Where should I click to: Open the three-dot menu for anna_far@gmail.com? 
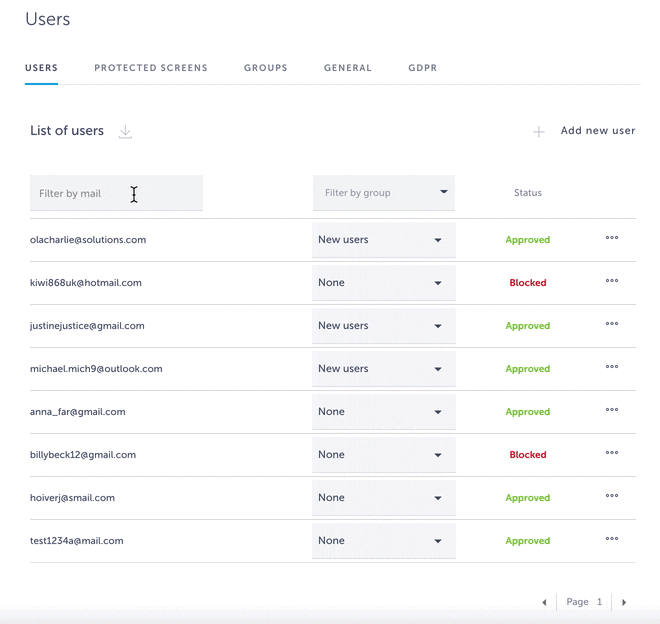(612, 411)
